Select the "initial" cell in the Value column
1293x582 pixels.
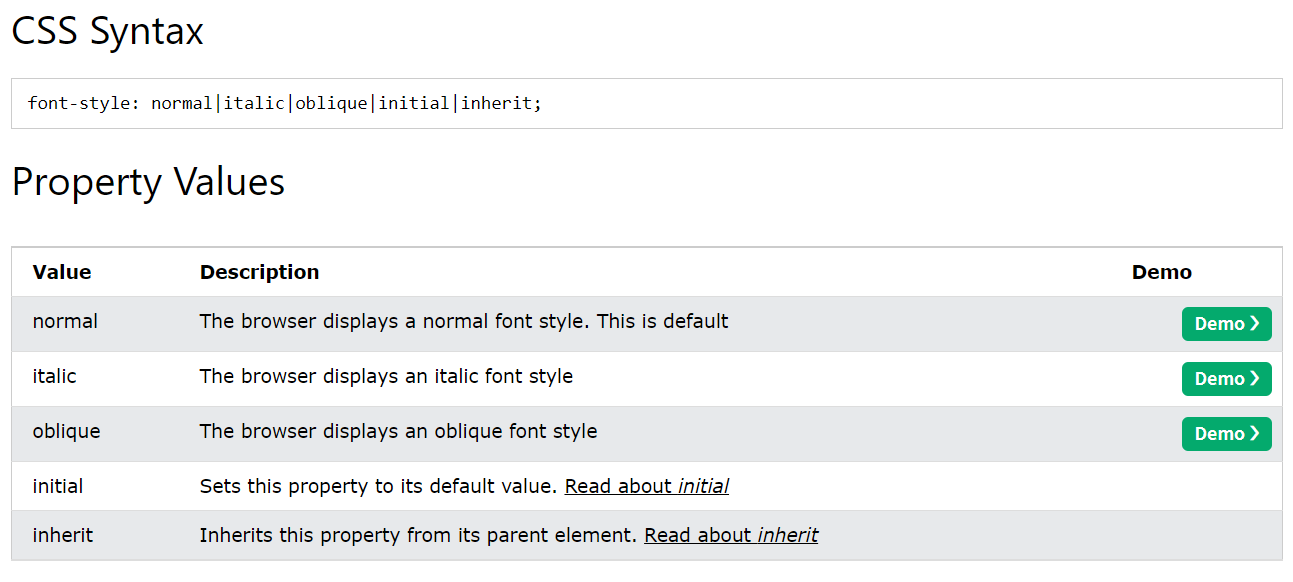58,487
